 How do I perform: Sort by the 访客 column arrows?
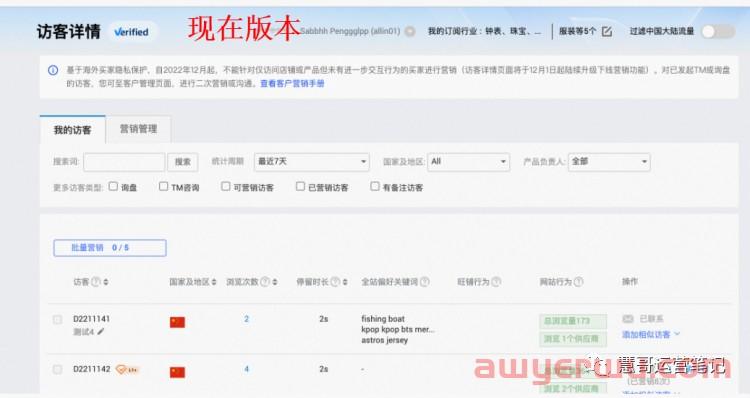tap(106, 282)
